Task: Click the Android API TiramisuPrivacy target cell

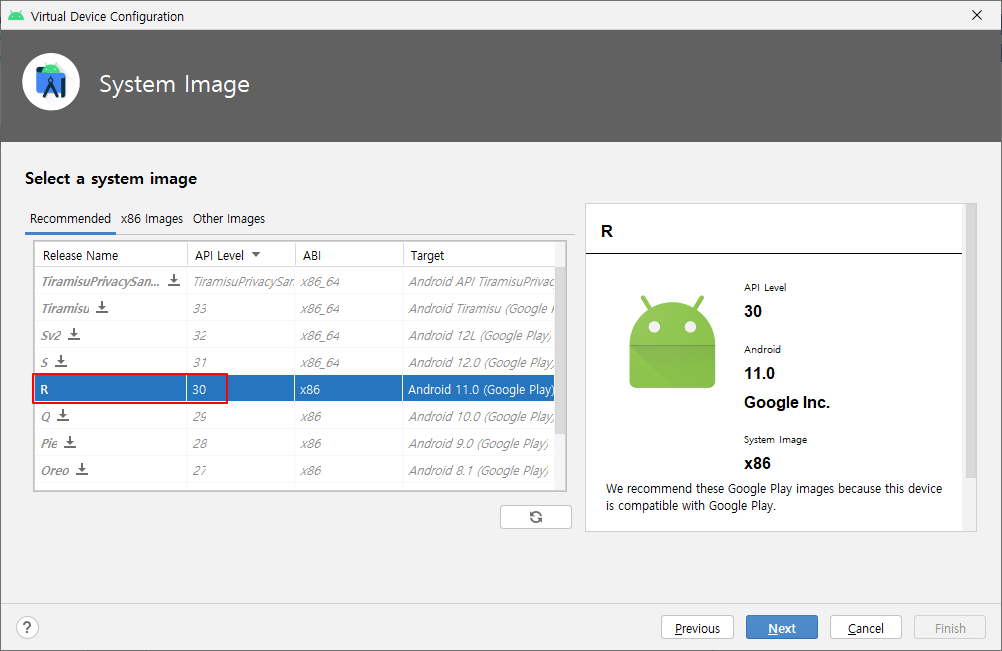Action: coord(481,281)
